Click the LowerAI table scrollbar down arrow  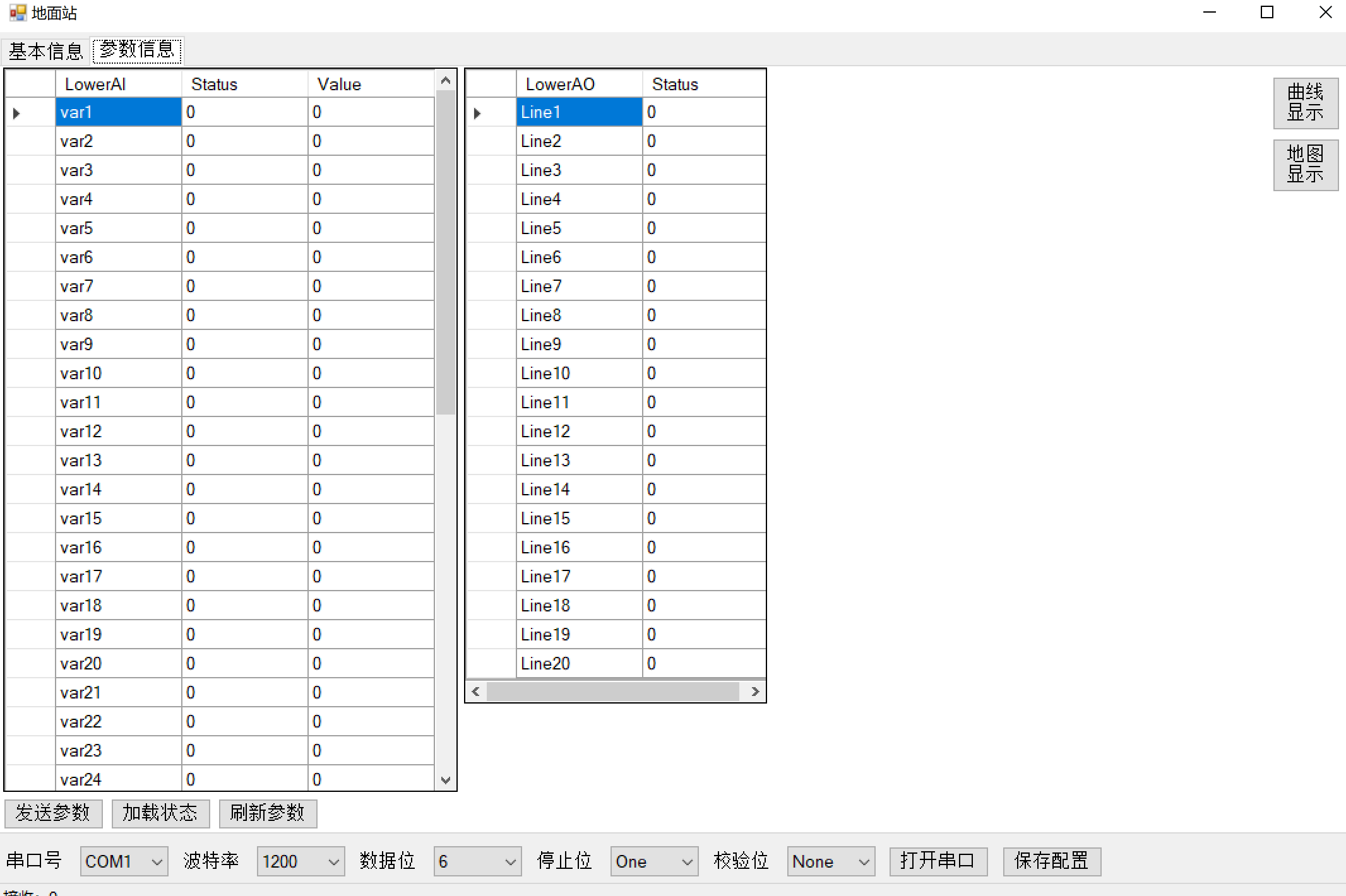446,780
